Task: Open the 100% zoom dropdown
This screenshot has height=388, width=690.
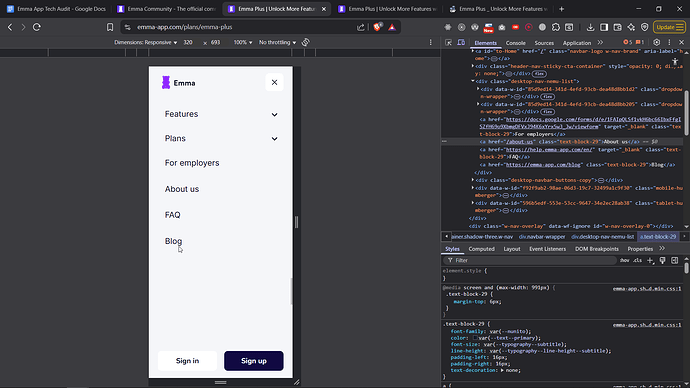Action: pyautogui.click(x=242, y=42)
